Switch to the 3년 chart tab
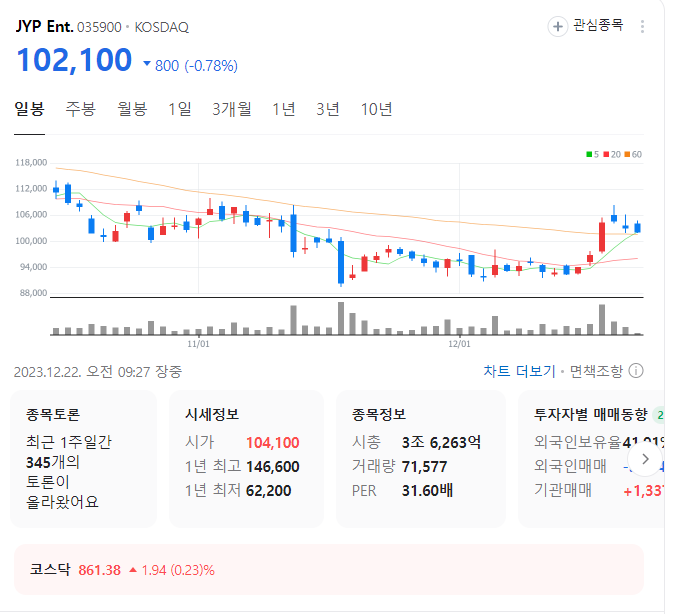The width and height of the screenshot is (676, 614). 328,109
